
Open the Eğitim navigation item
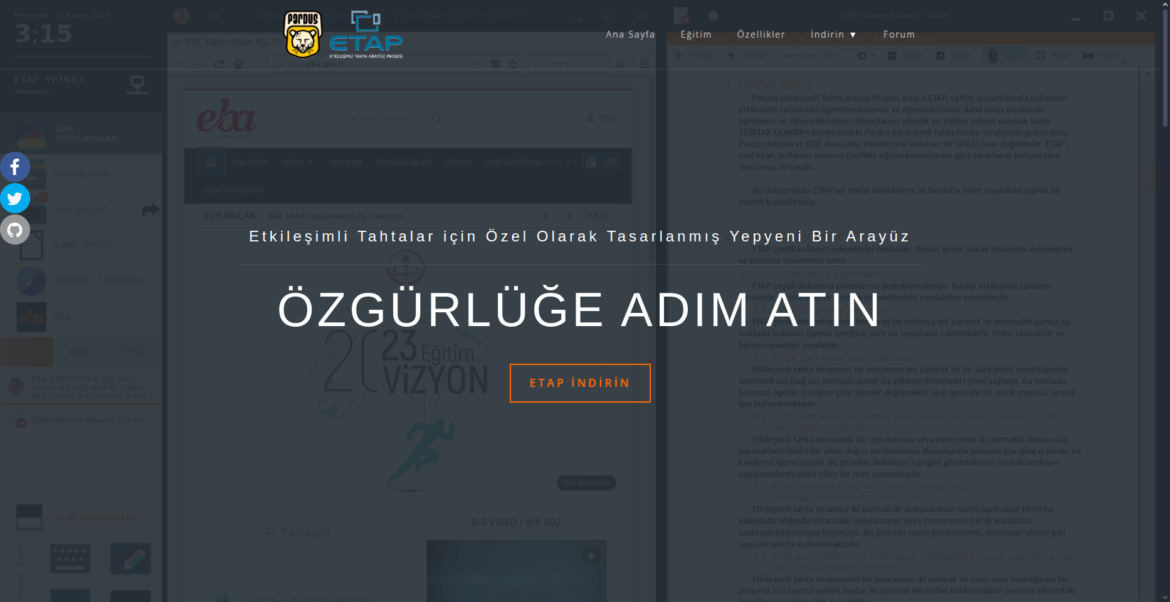(x=695, y=34)
